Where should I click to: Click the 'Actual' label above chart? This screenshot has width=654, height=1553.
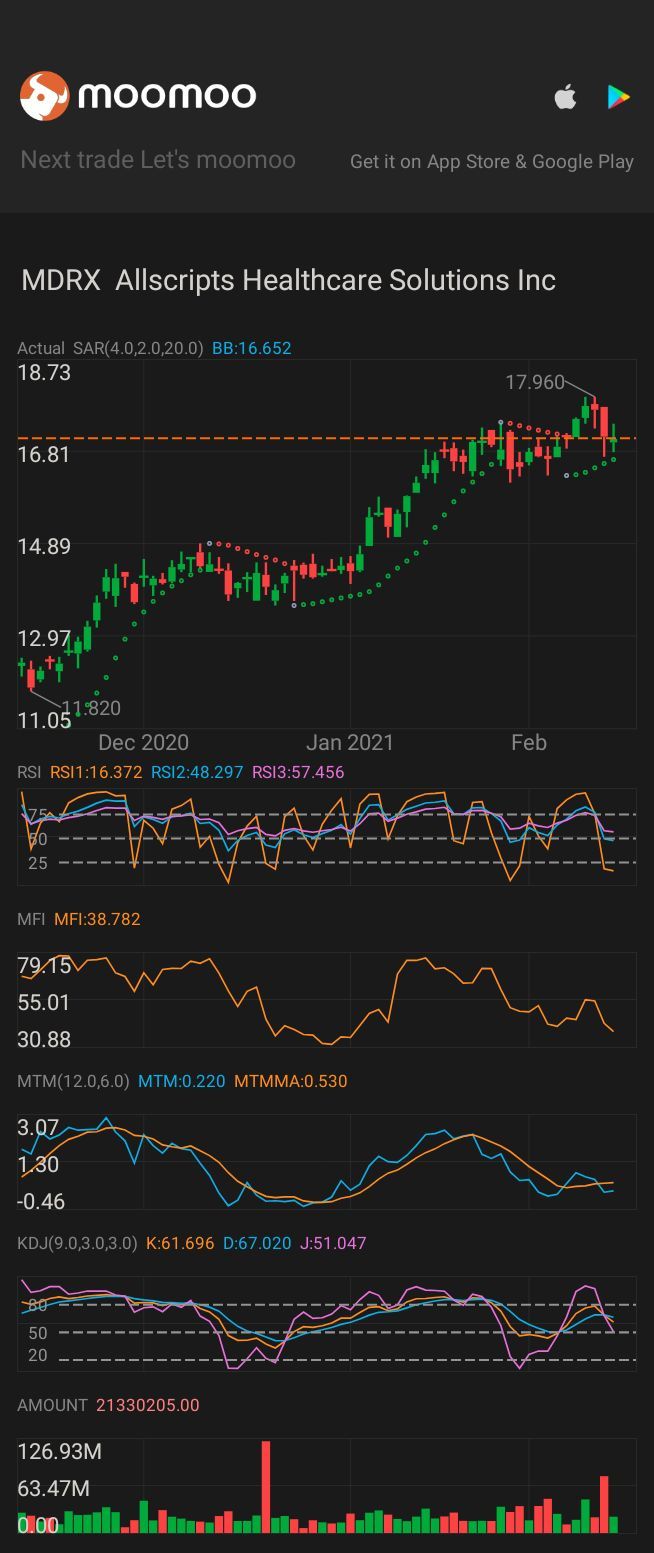point(41,348)
